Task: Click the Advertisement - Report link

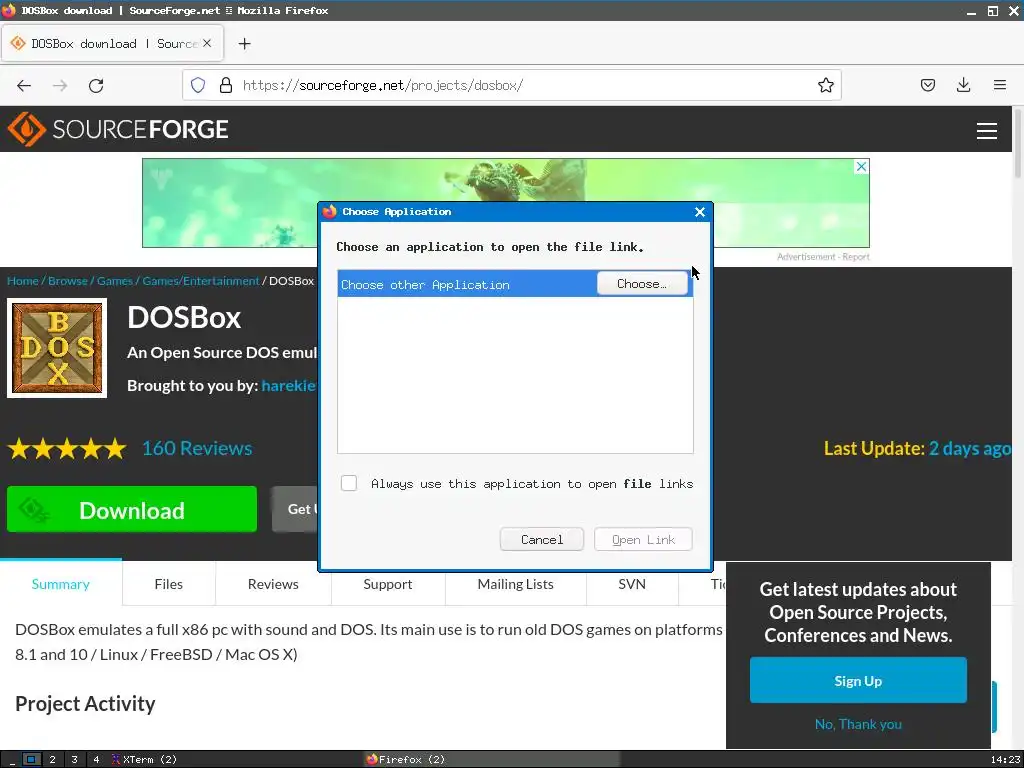Action: [x=823, y=257]
